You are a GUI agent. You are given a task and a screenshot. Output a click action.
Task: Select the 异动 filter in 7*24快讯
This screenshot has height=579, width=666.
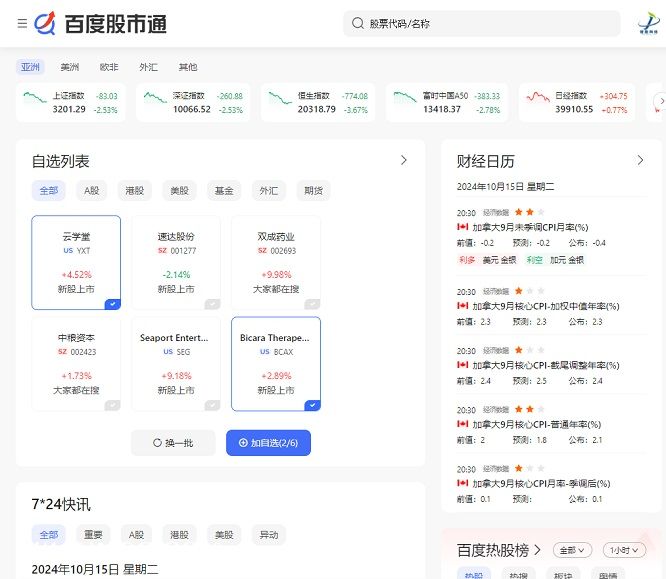(269, 535)
